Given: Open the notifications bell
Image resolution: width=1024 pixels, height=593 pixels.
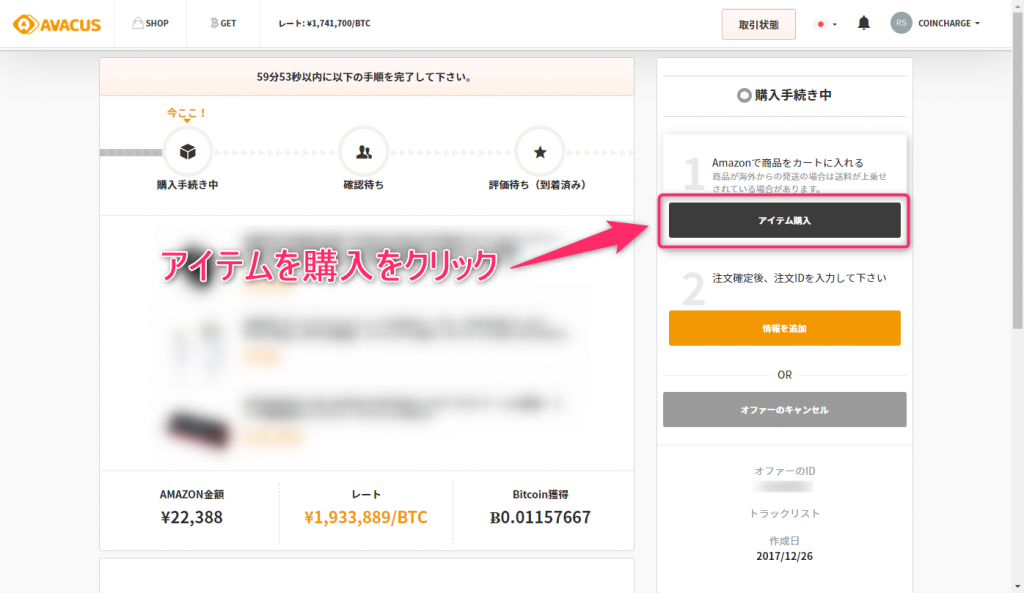Looking at the screenshot, I should click(864, 23).
